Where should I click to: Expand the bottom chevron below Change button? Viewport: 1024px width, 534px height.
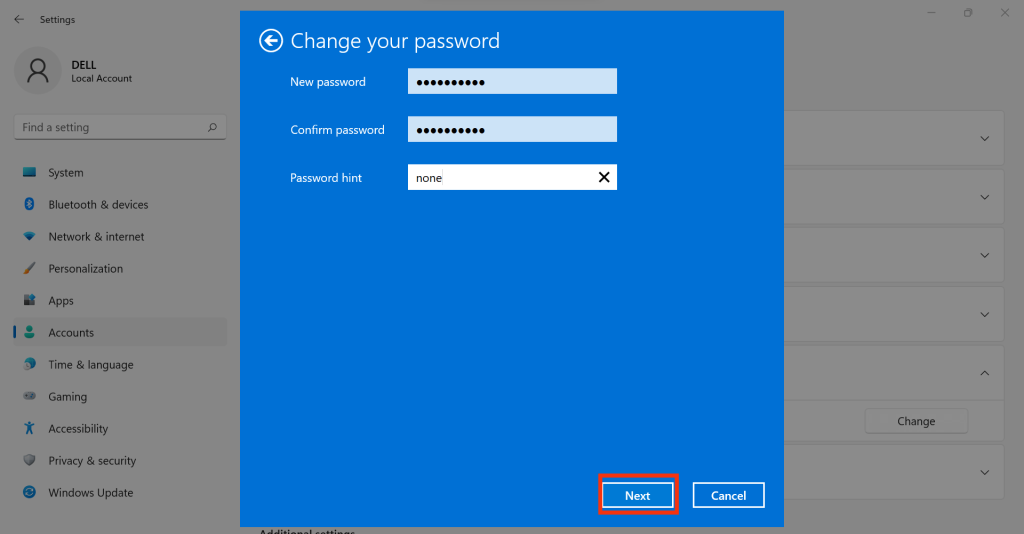pyautogui.click(x=984, y=473)
